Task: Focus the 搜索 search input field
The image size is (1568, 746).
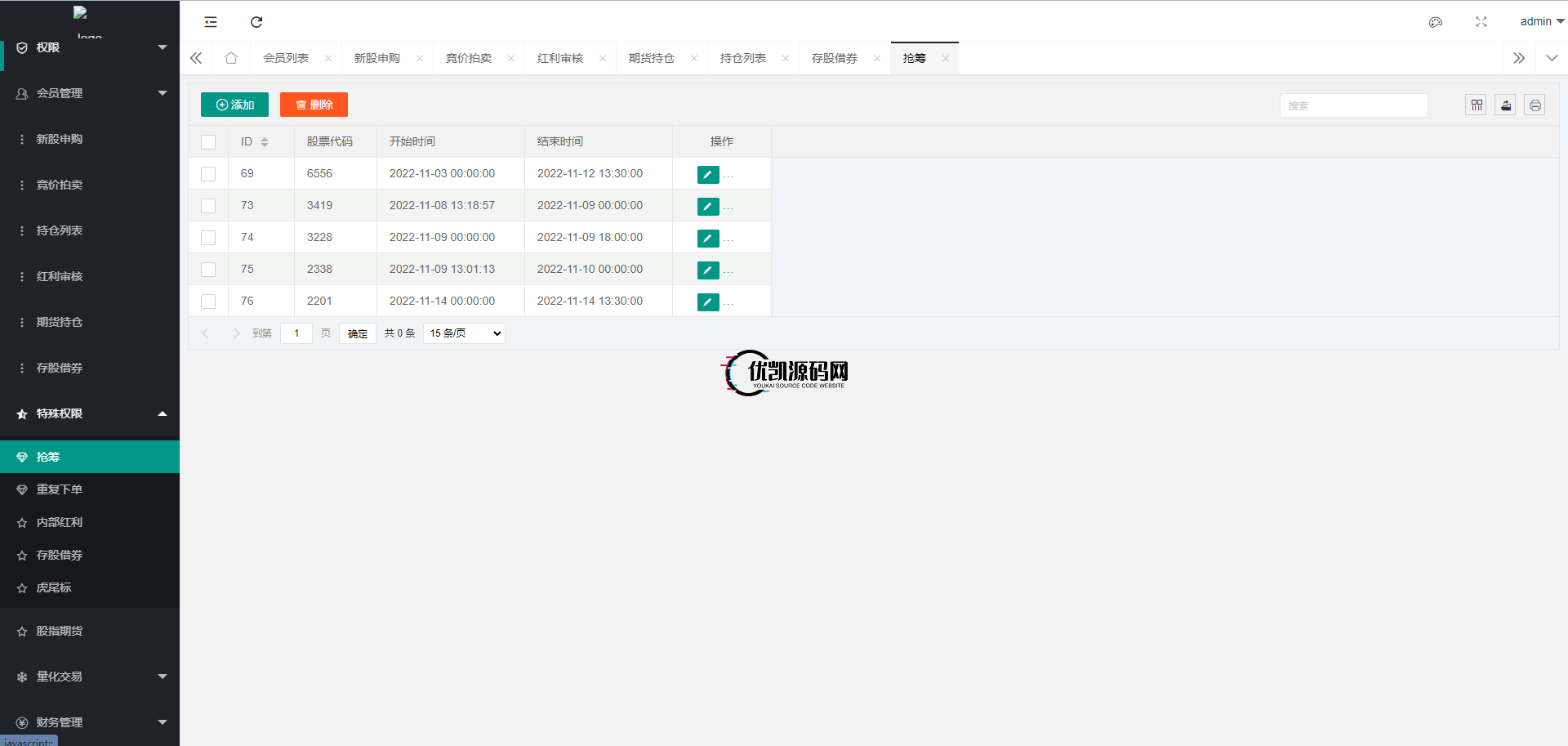Action: pyautogui.click(x=1353, y=105)
